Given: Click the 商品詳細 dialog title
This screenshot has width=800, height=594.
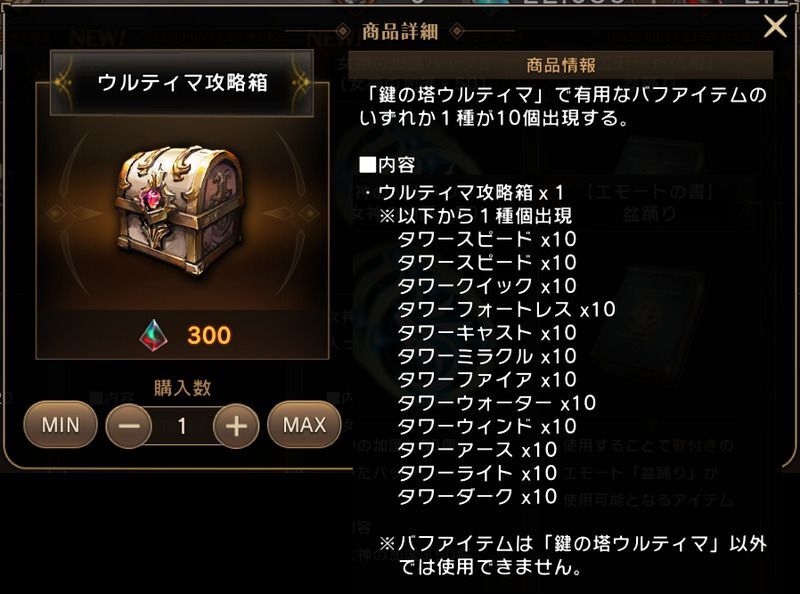Looking at the screenshot, I should tap(400, 32).
